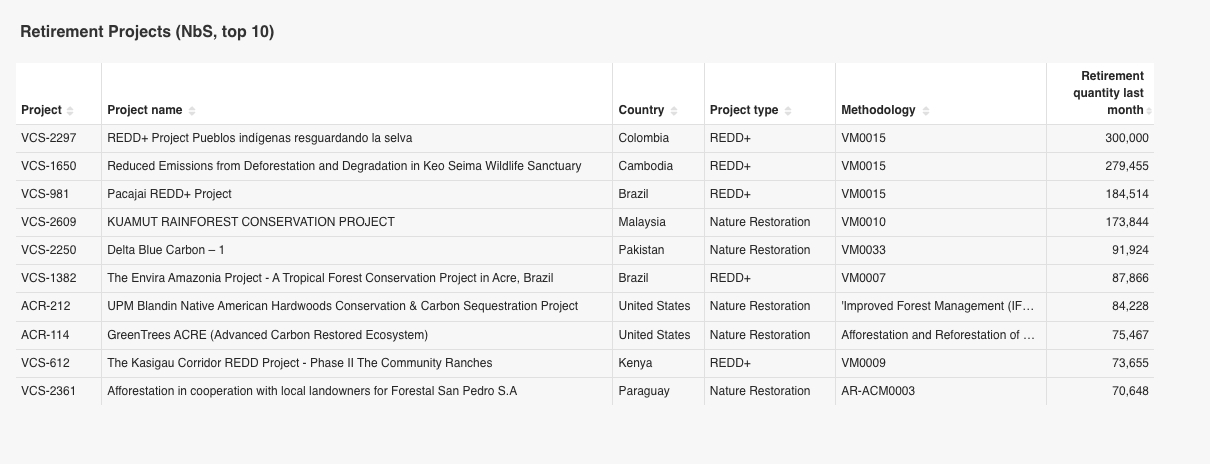Click sort arrows beside Project name

coord(192,110)
